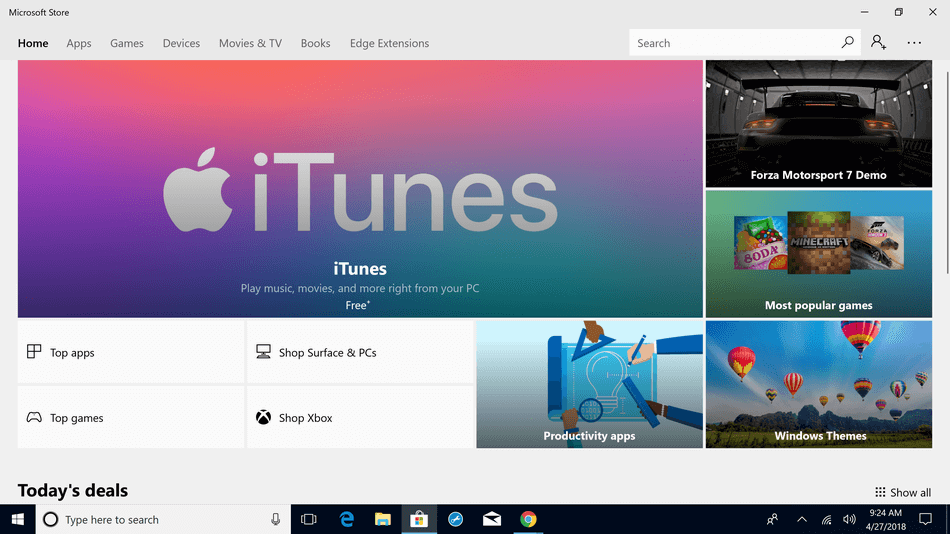Image resolution: width=950 pixels, height=534 pixels.
Task: Open the Windows Themes tile
Action: (x=819, y=384)
